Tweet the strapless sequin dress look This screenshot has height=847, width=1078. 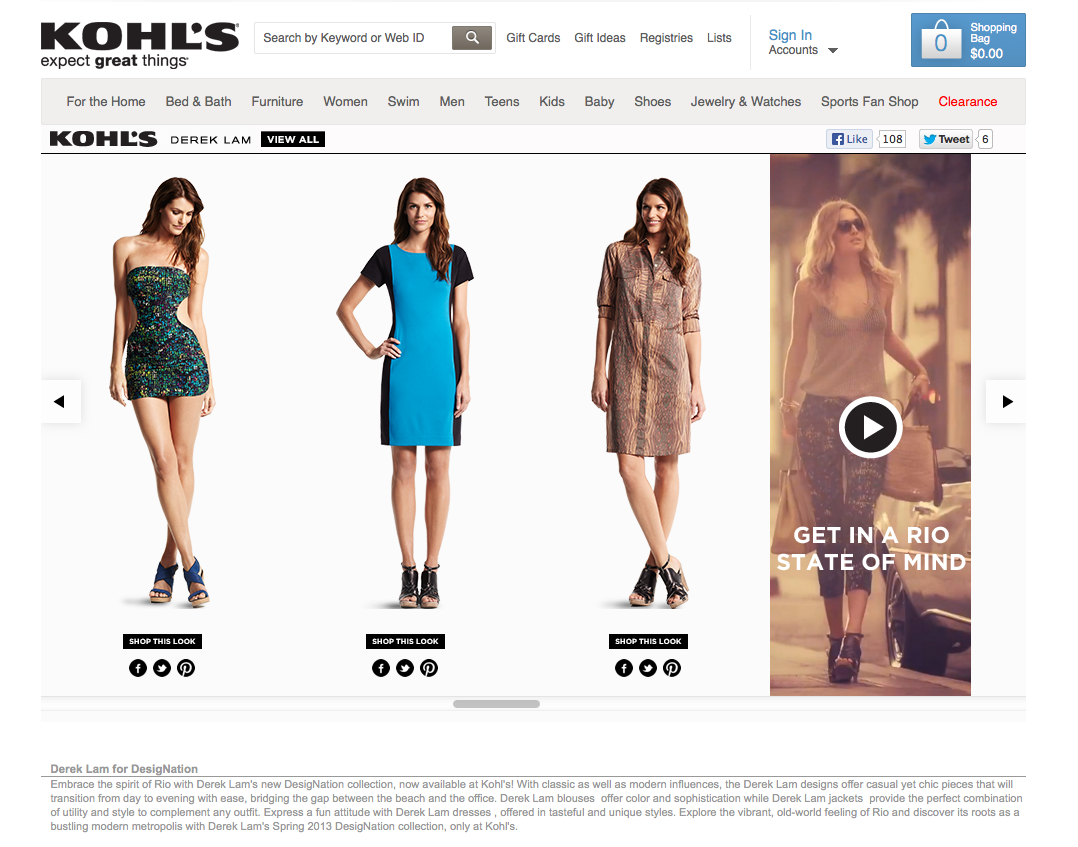coord(162,668)
